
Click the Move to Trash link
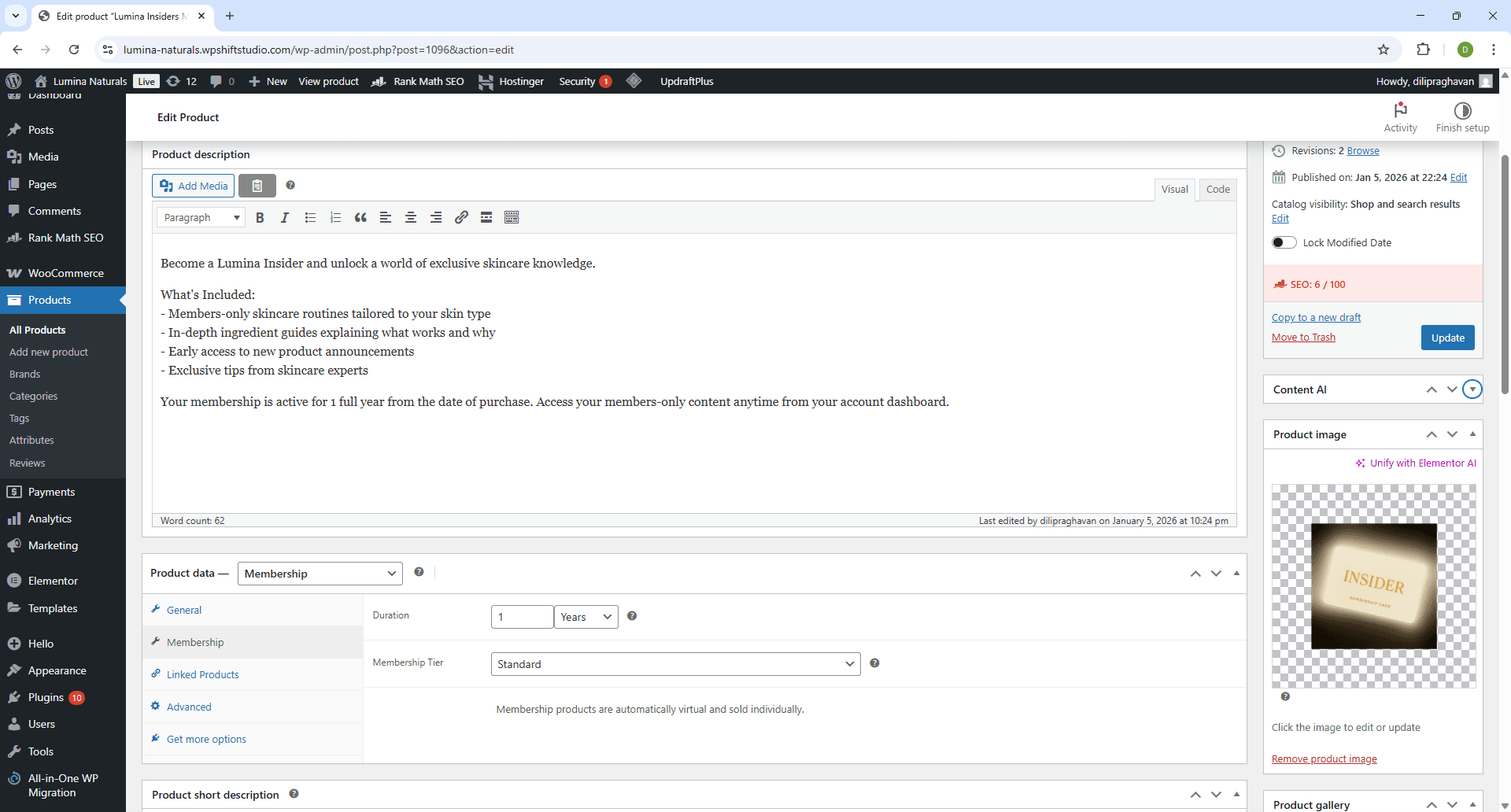point(1303,337)
